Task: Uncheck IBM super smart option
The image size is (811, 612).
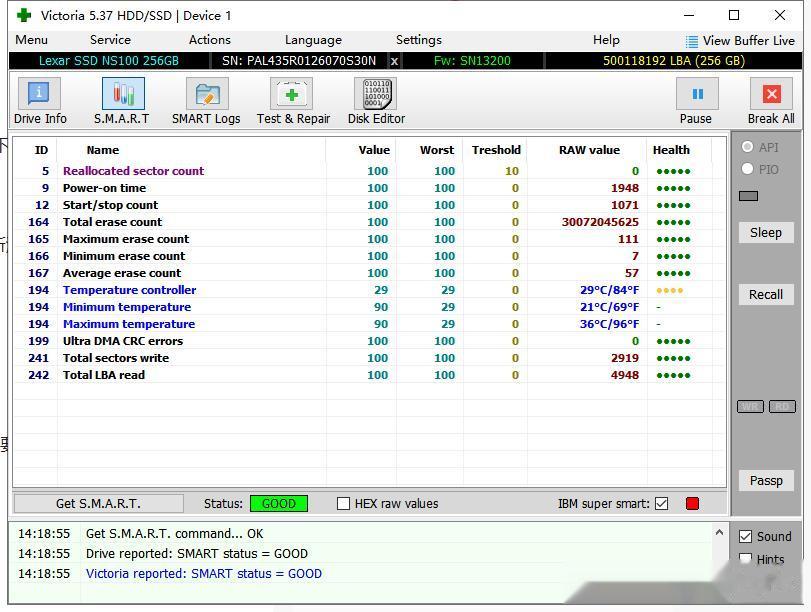Action: (662, 503)
